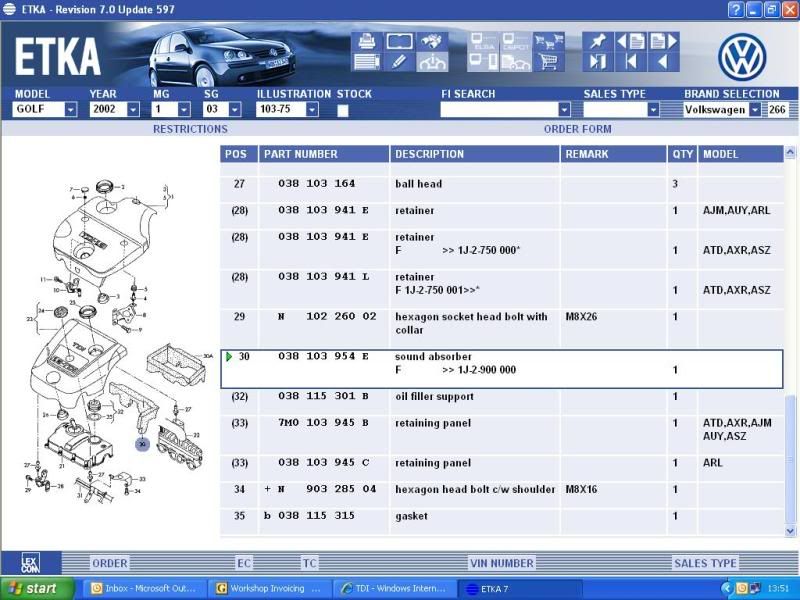
Task: Click the EC button in the bottom bar
Action: point(244,563)
